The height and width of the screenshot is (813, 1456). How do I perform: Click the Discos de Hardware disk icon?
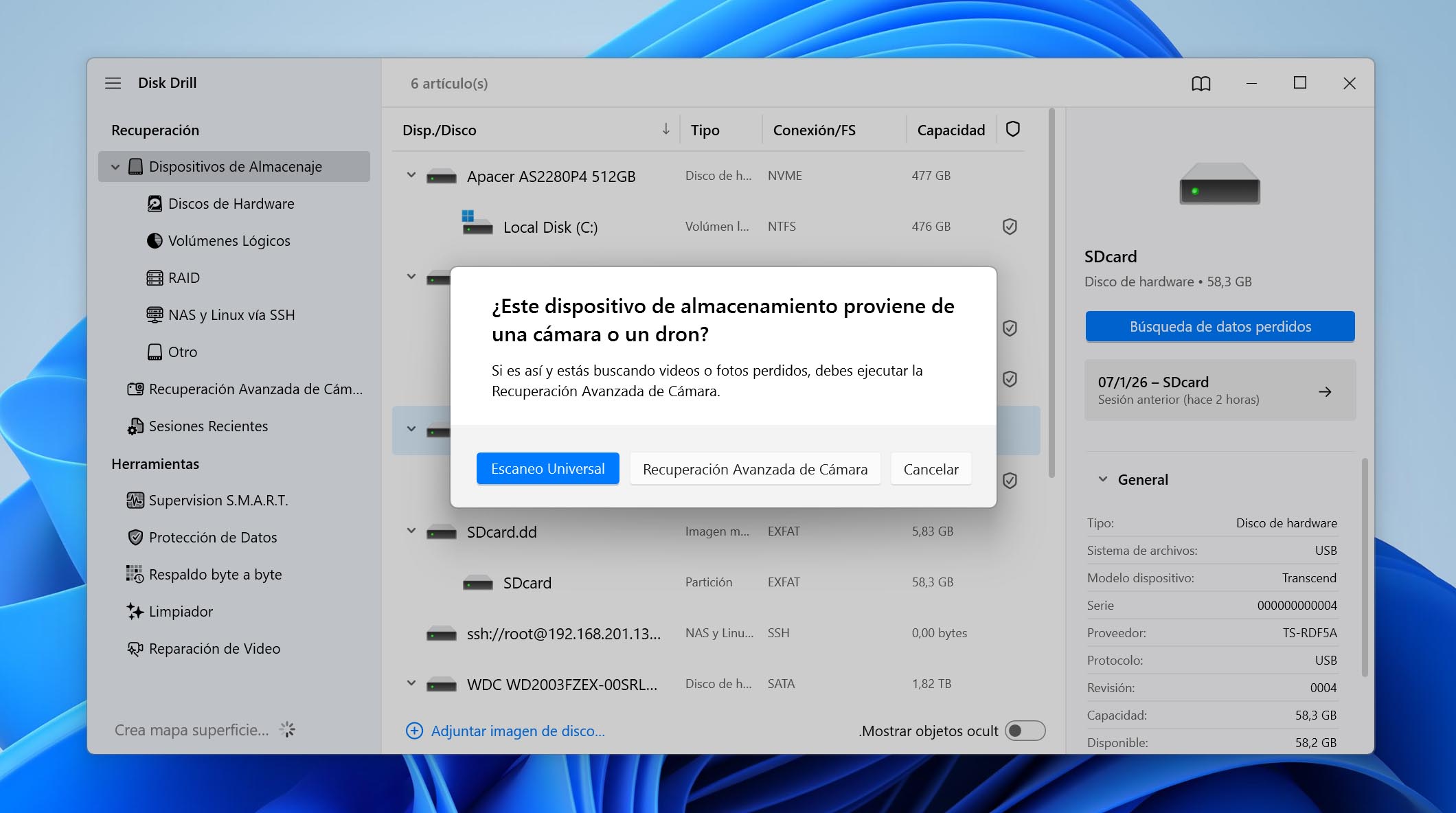155,204
